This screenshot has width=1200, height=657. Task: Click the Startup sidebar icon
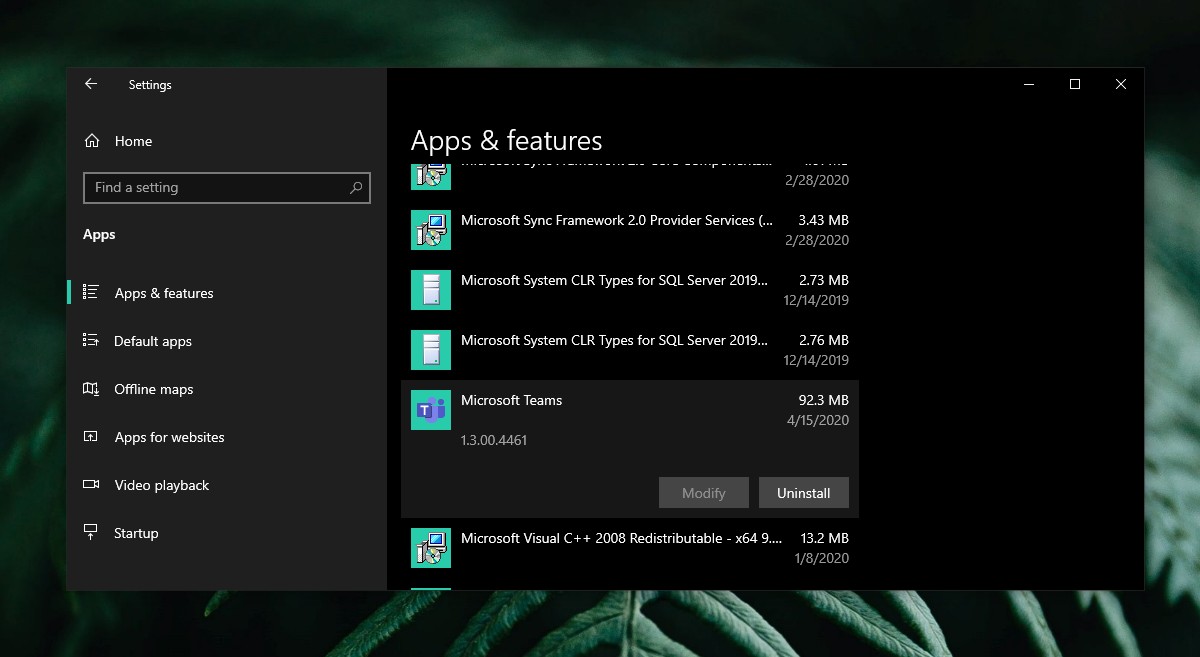pos(91,533)
